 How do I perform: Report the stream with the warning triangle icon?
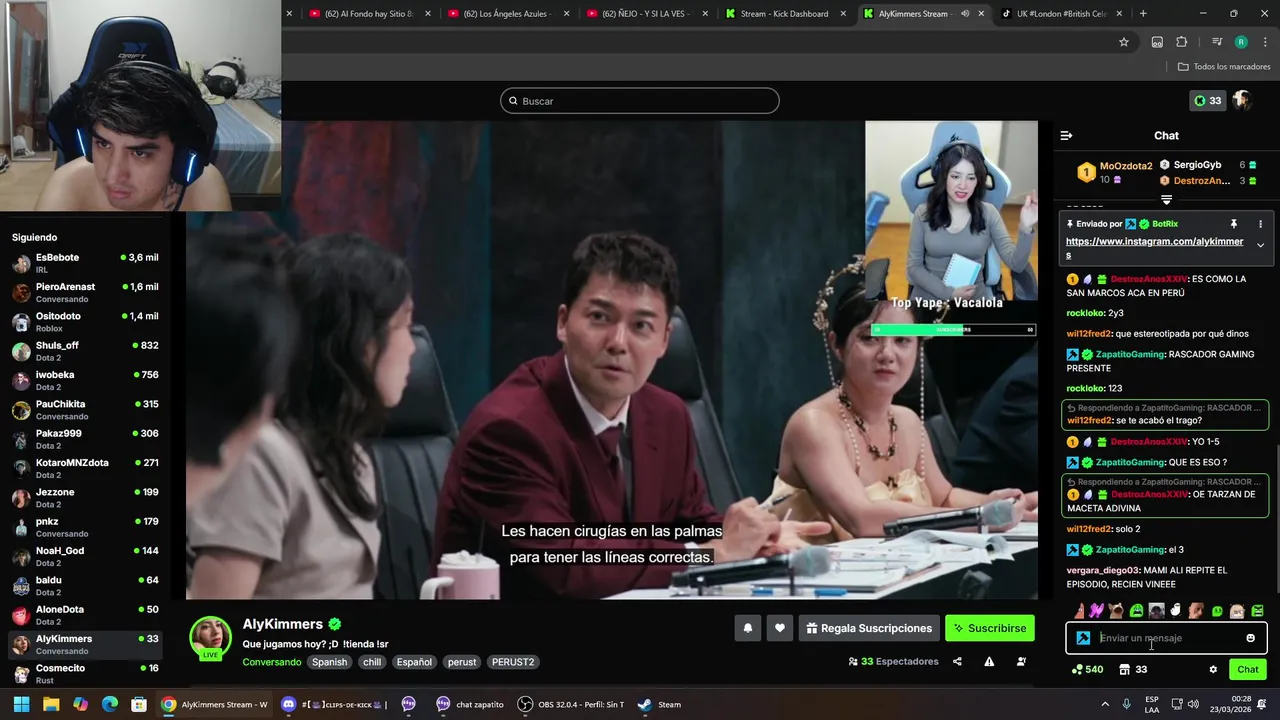(x=989, y=662)
